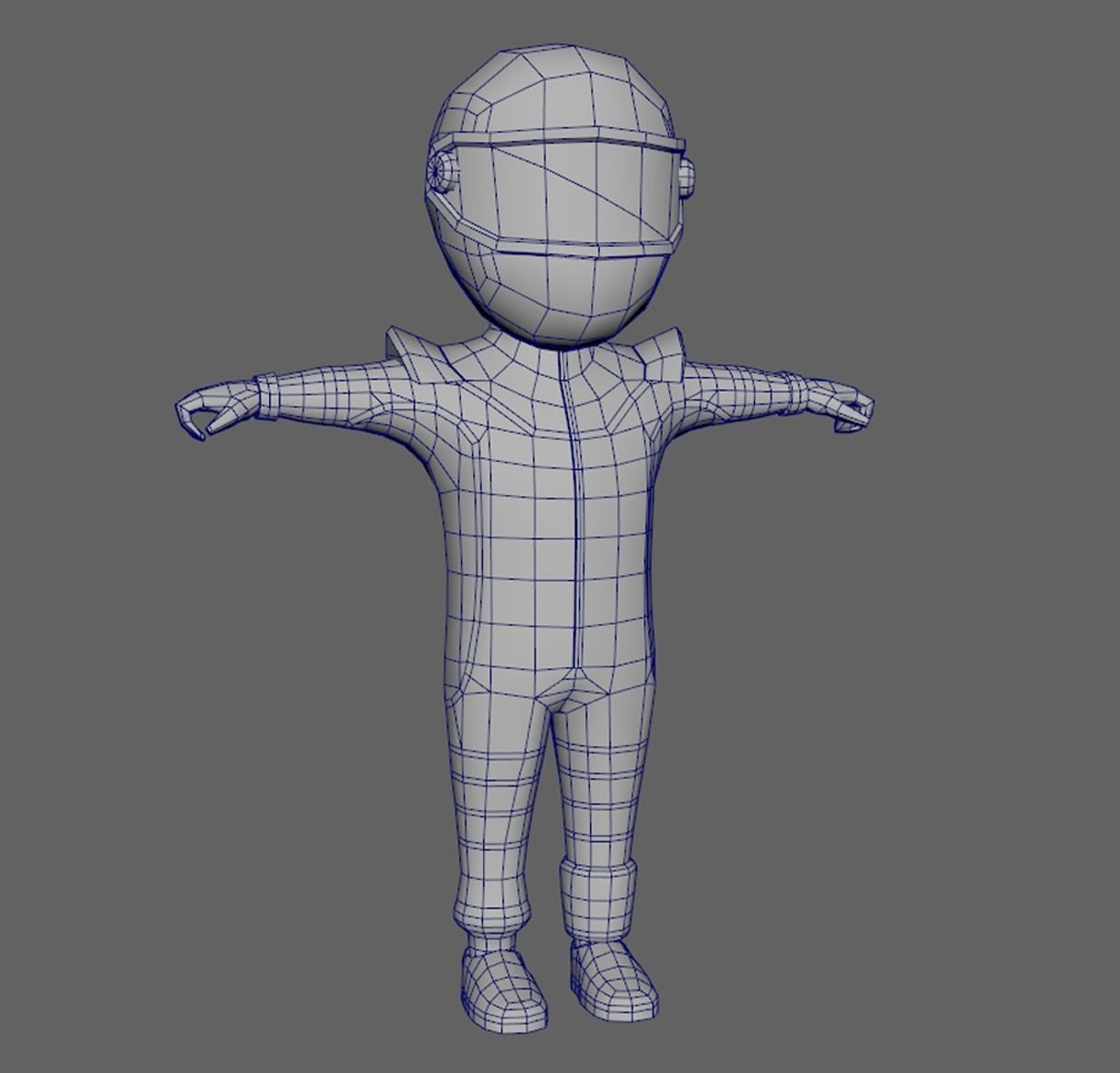Select the shoe on viewer's right

pos(615,979)
